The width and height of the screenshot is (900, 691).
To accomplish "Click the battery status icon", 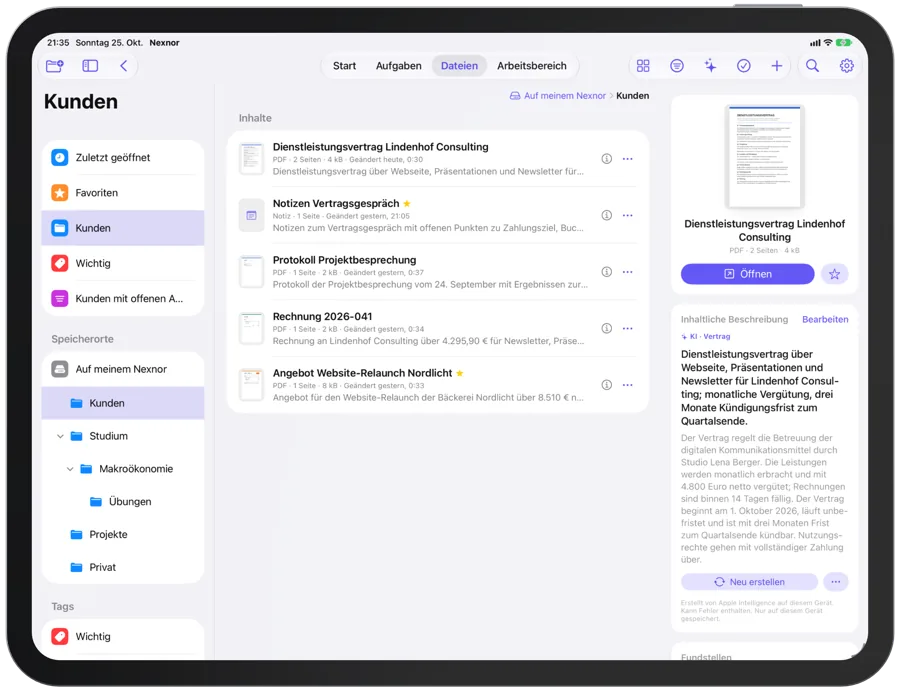I will 843,42.
